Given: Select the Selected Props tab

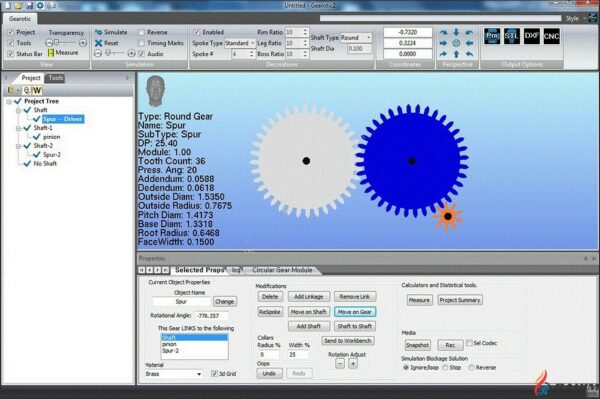Looking at the screenshot, I should coord(199,270).
